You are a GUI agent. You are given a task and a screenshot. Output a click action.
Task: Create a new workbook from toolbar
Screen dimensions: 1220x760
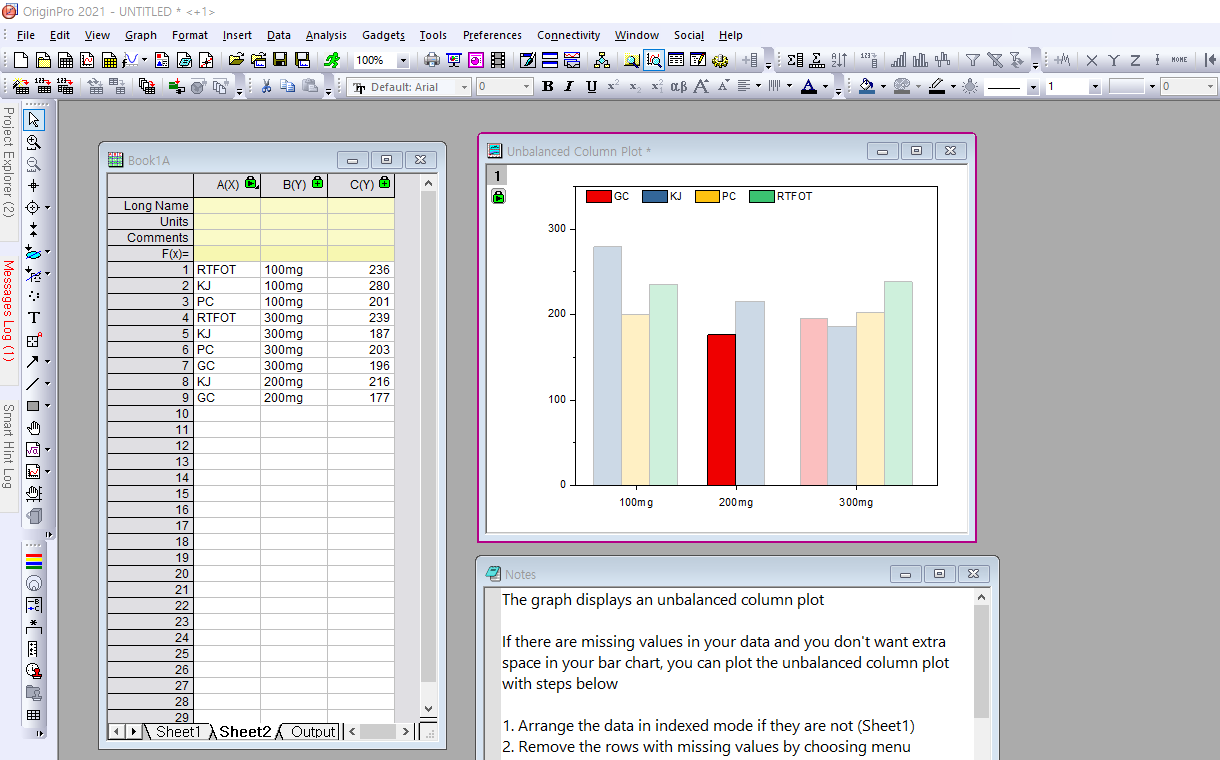point(65,60)
